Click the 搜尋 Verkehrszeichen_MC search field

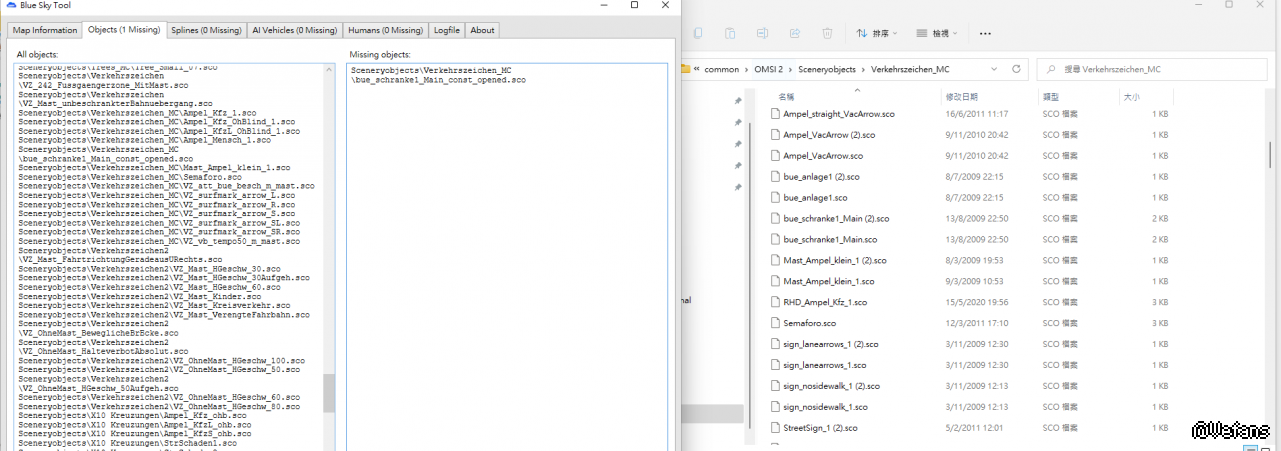click(1150, 69)
